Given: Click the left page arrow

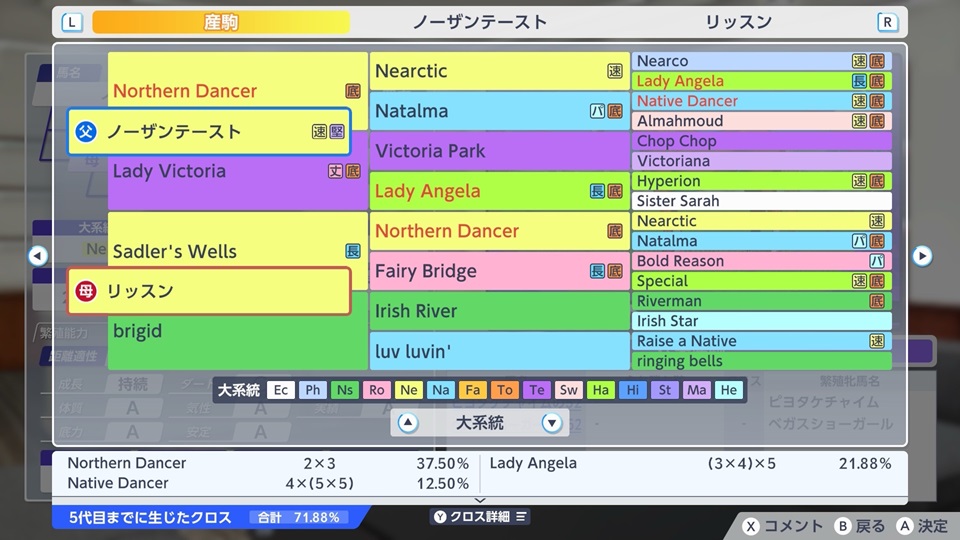Looking at the screenshot, I should coord(38,255).
